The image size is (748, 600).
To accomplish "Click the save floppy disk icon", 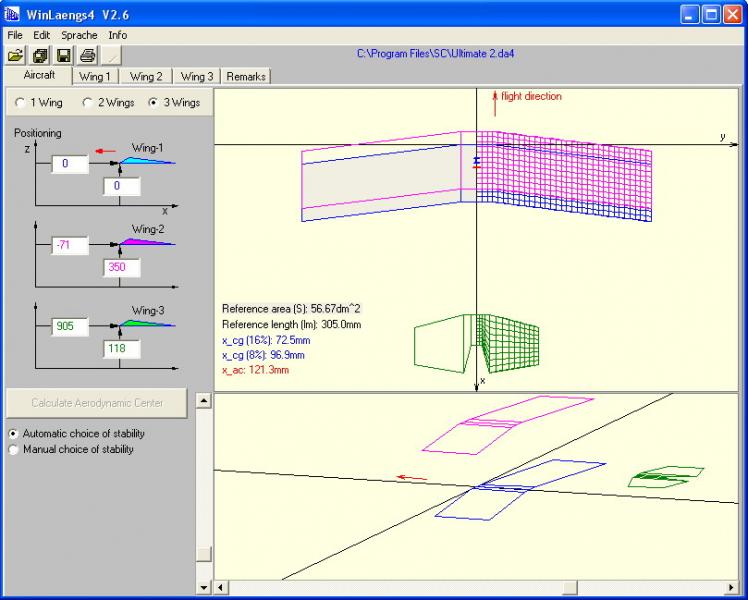I will 64,55.
